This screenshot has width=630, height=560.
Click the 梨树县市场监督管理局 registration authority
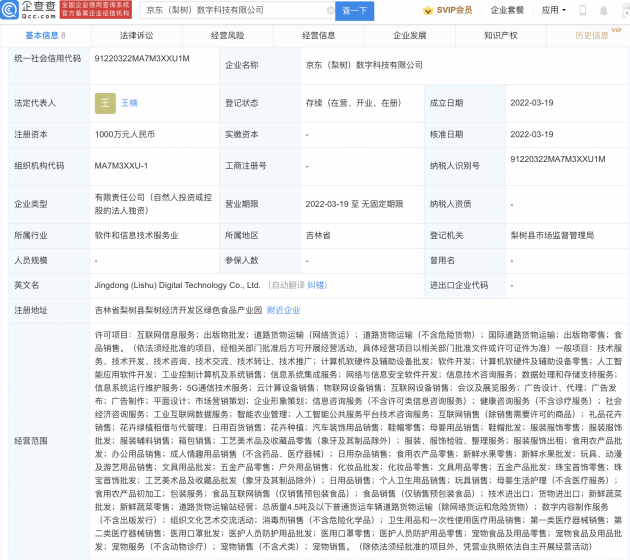point(552,235)
